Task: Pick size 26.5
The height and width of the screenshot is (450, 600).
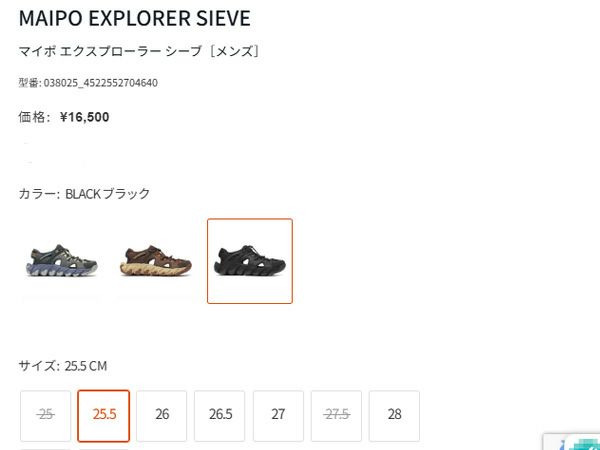Action: (x=220, y=415)
